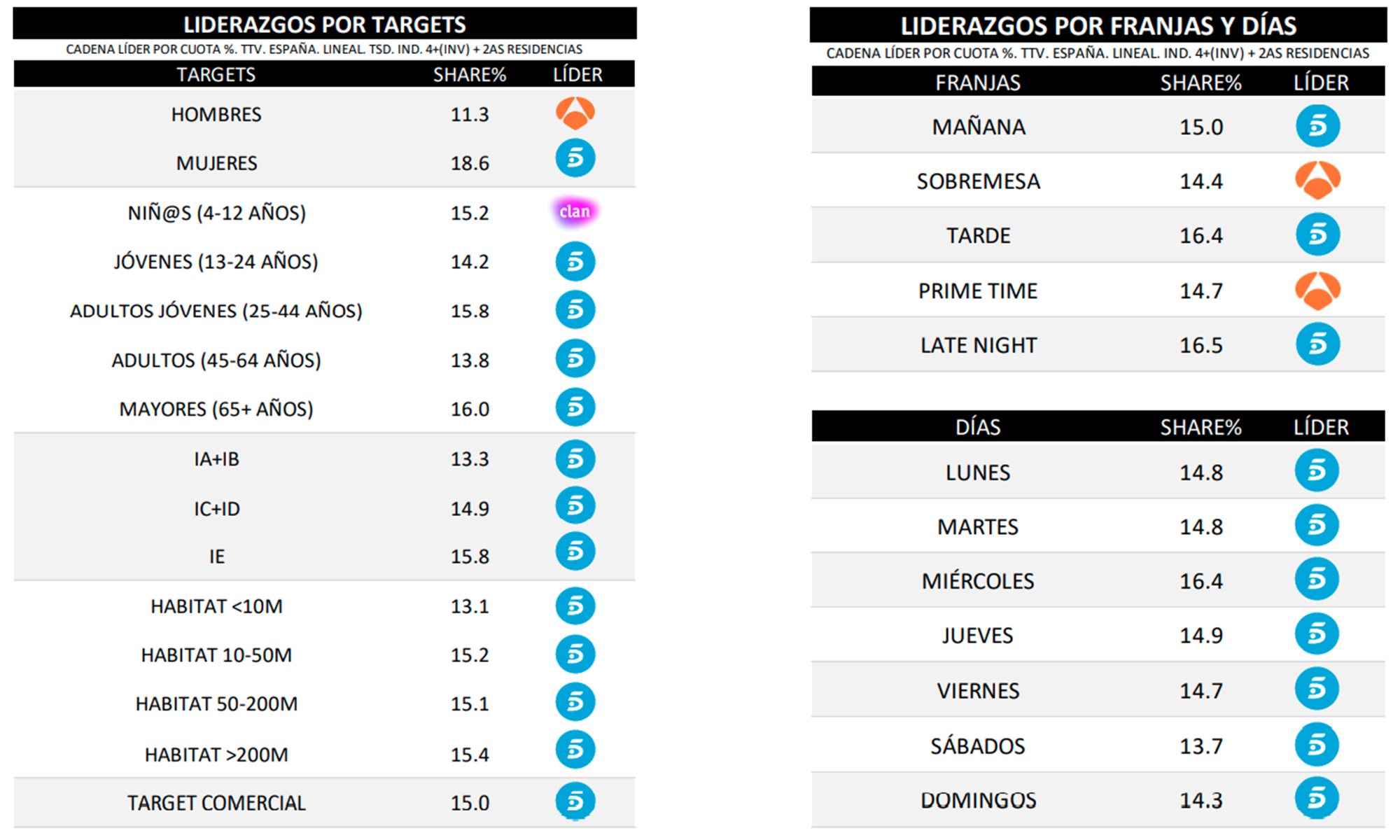Click the Telecinco logo beside MUJERES

(x=575, y=158)
